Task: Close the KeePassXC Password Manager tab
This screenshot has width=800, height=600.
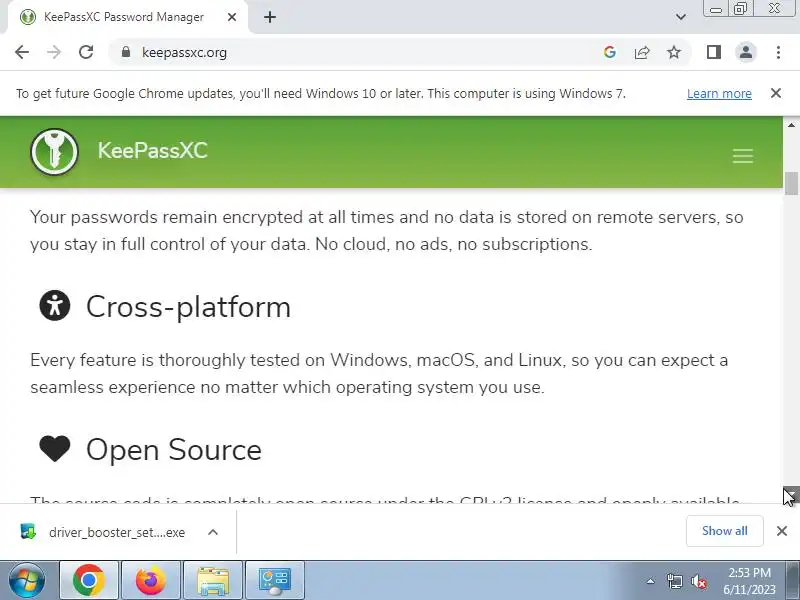Action: 232,17
